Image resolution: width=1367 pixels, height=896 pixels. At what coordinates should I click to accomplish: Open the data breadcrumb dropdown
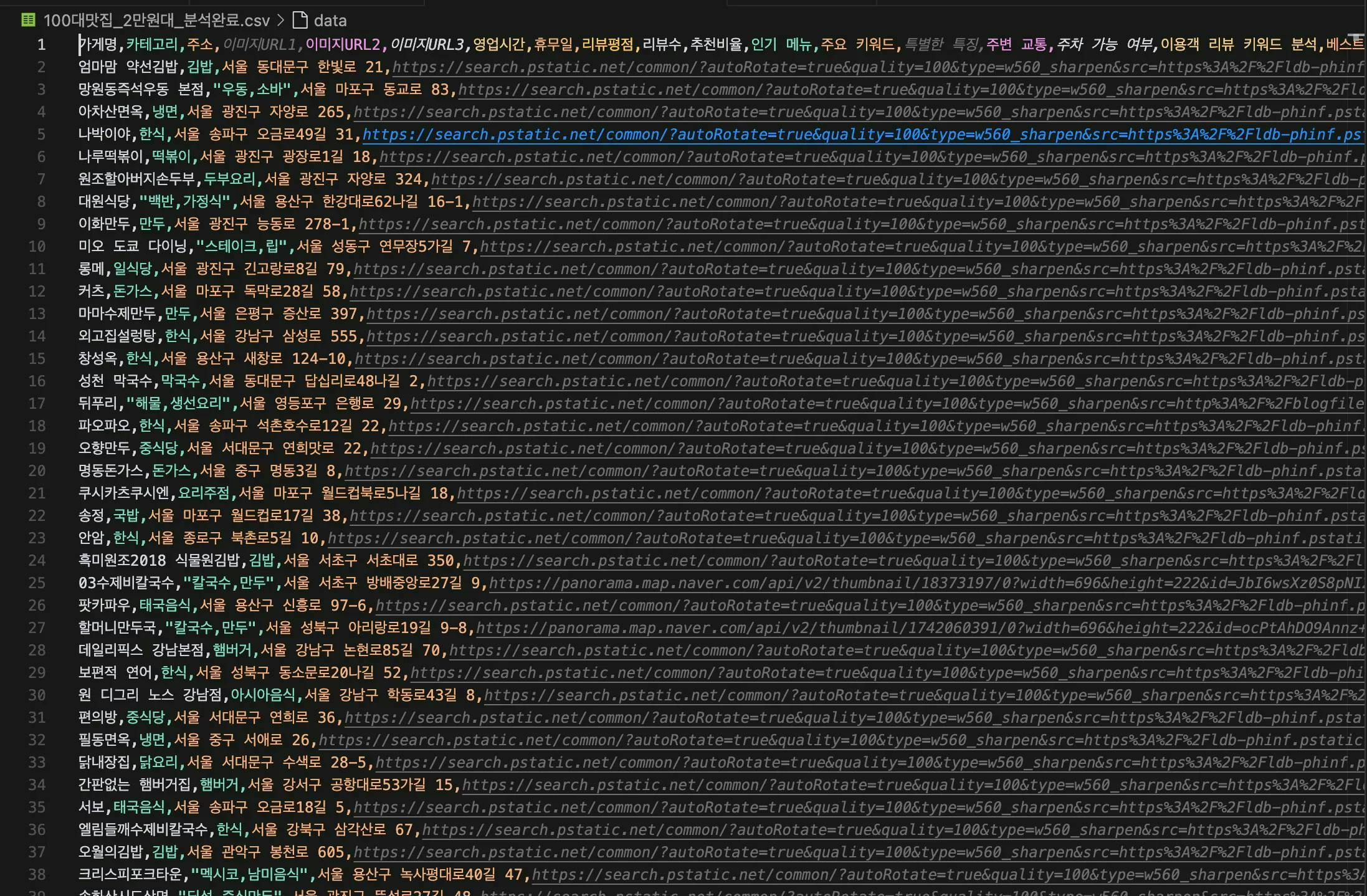[330, 21]
